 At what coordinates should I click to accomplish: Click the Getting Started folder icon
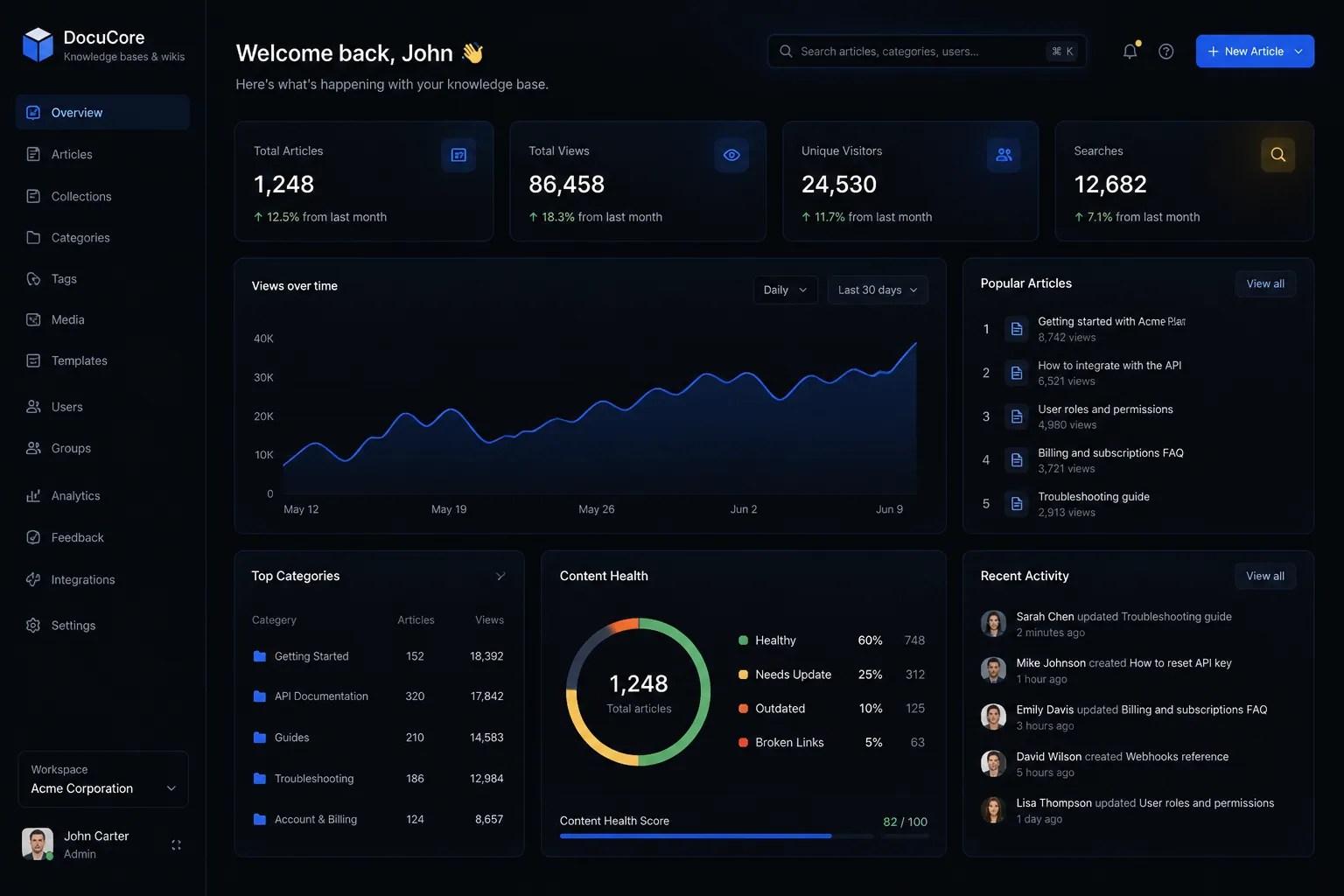click(260, 656)
